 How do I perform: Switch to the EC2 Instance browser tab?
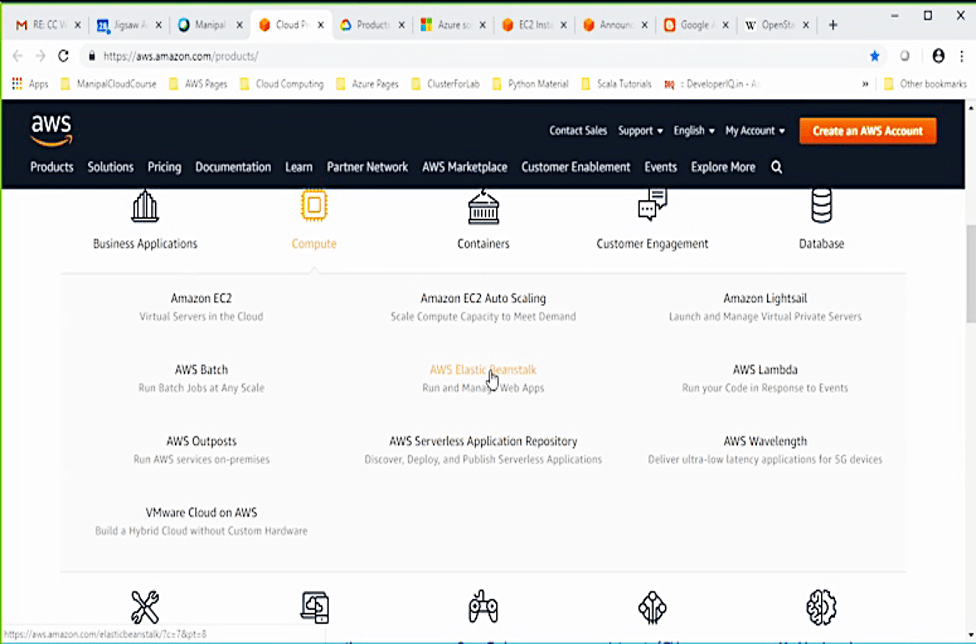[x=533, y=25]
